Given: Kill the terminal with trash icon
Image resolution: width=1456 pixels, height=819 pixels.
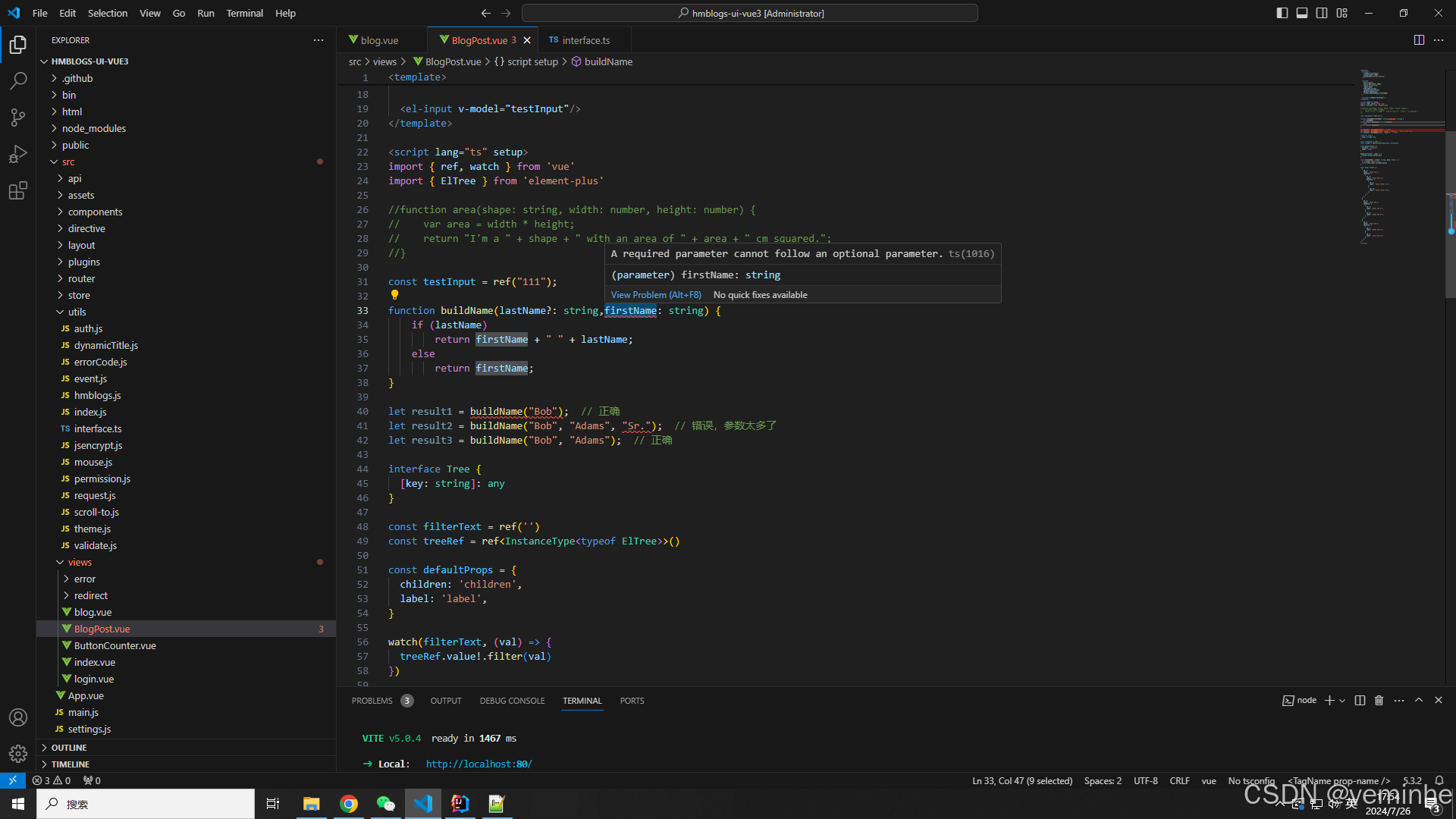Looking at the screenshot, I should pos(1379,701).
